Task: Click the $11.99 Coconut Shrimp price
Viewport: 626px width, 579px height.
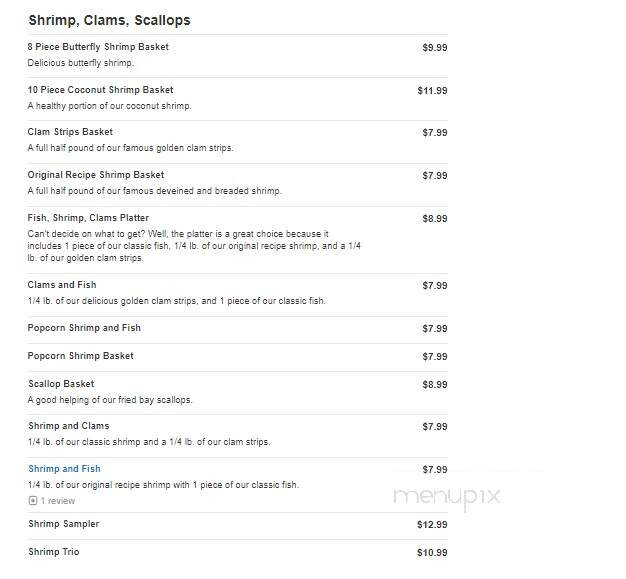Action: click(x=432, y=91)
